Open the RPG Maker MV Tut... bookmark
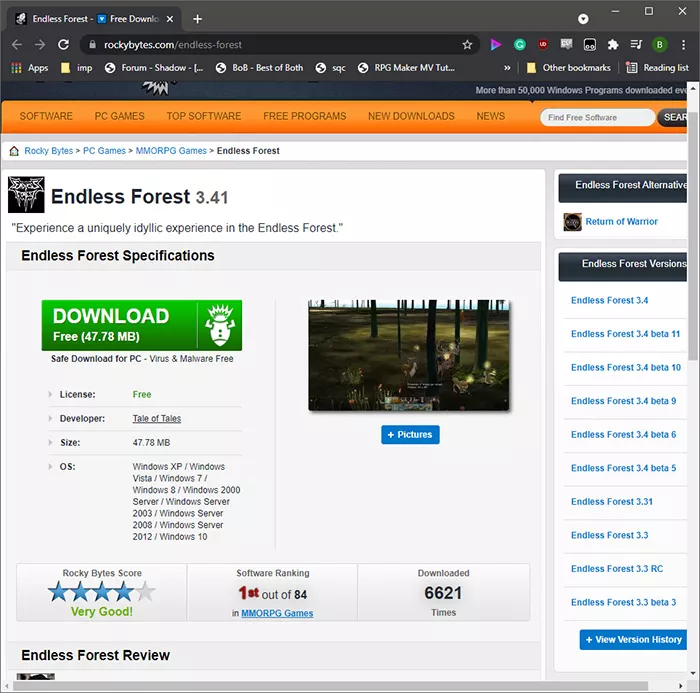The image size is (700, 693). [x=407, y=68]
